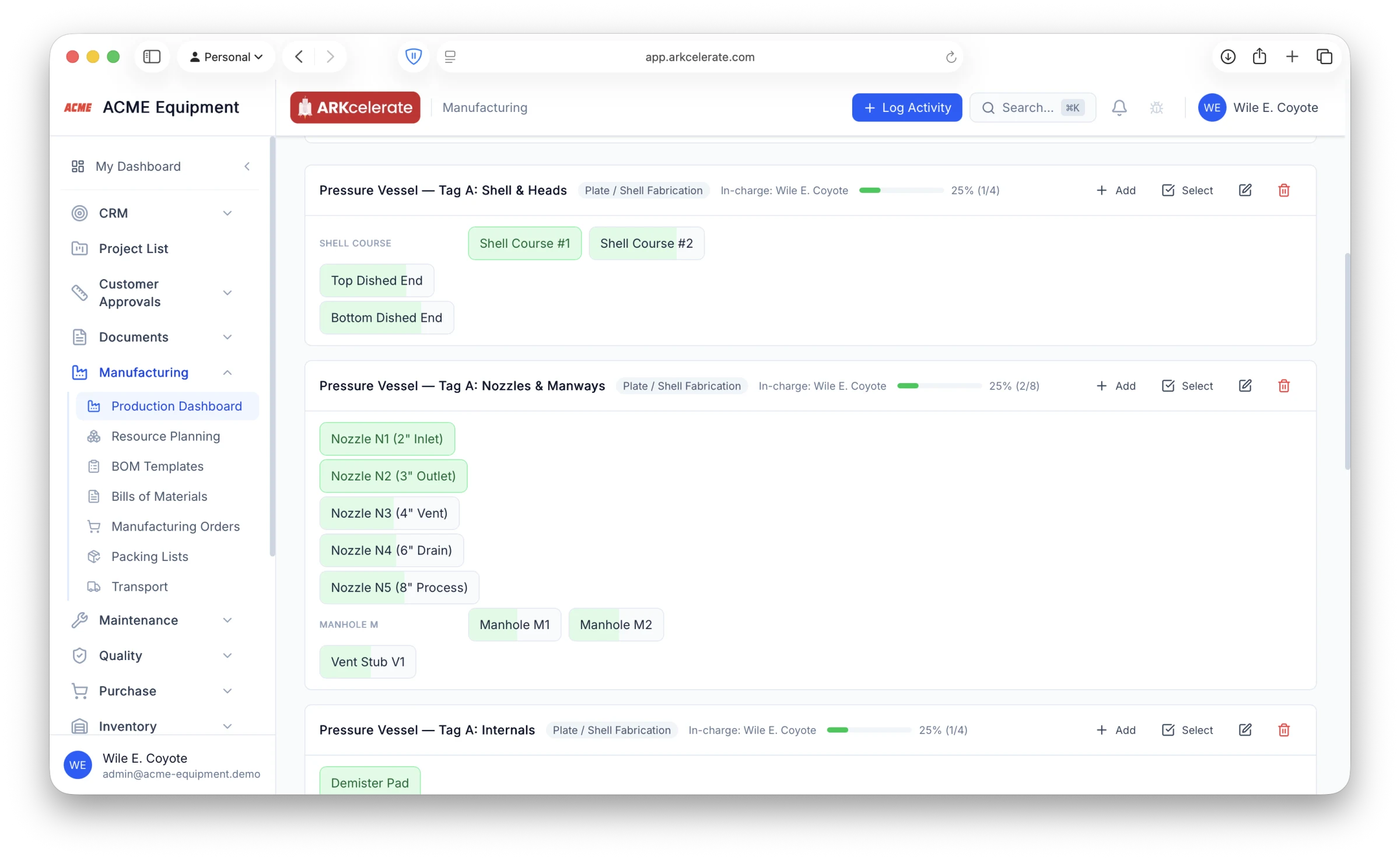1400x860 pixels.
Task: Collapse sidebar using My Dashboard chevron
Action: (247, 166)
